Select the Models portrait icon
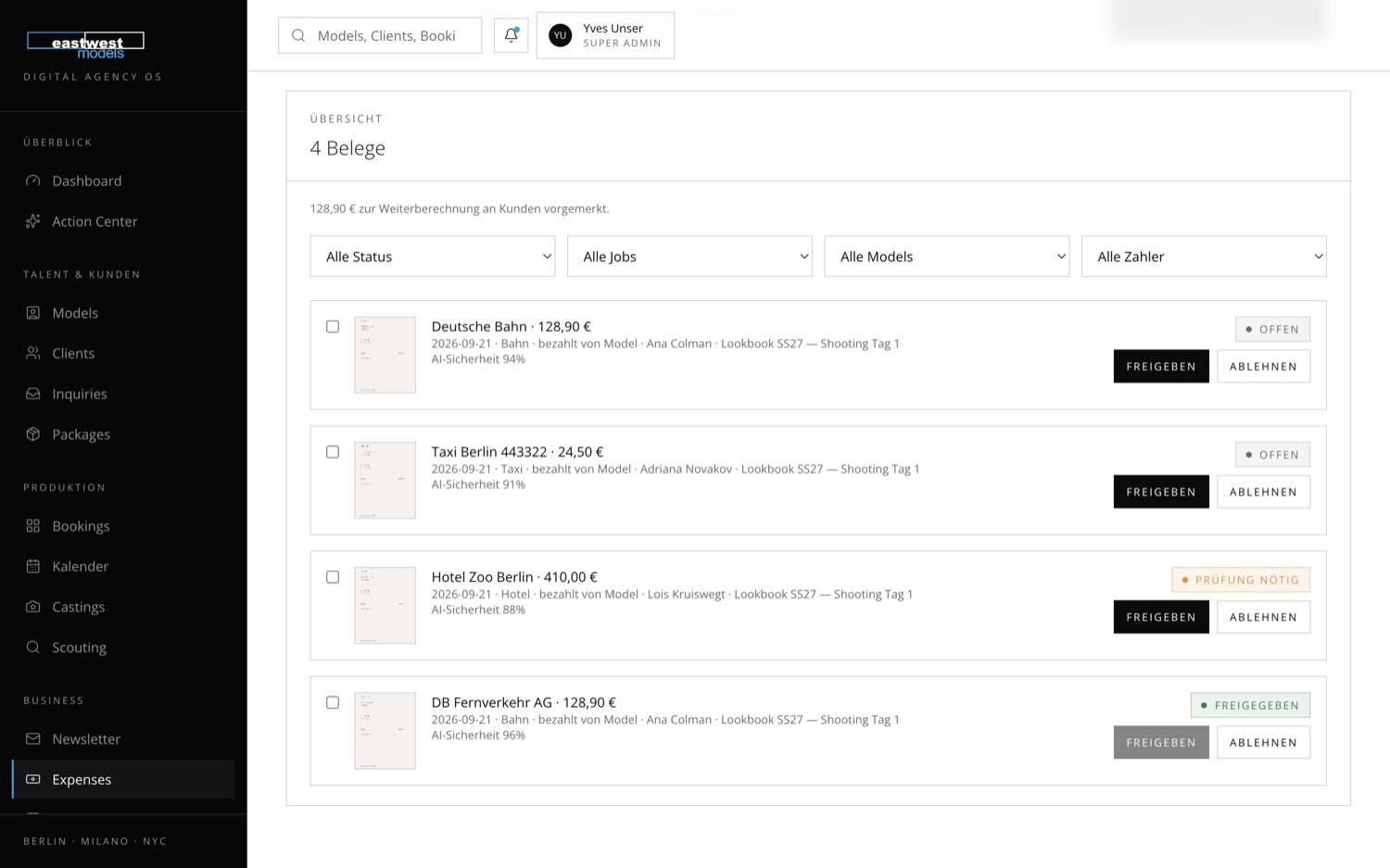Viewport: 1390px width, 868px height. tap(33, 313)
